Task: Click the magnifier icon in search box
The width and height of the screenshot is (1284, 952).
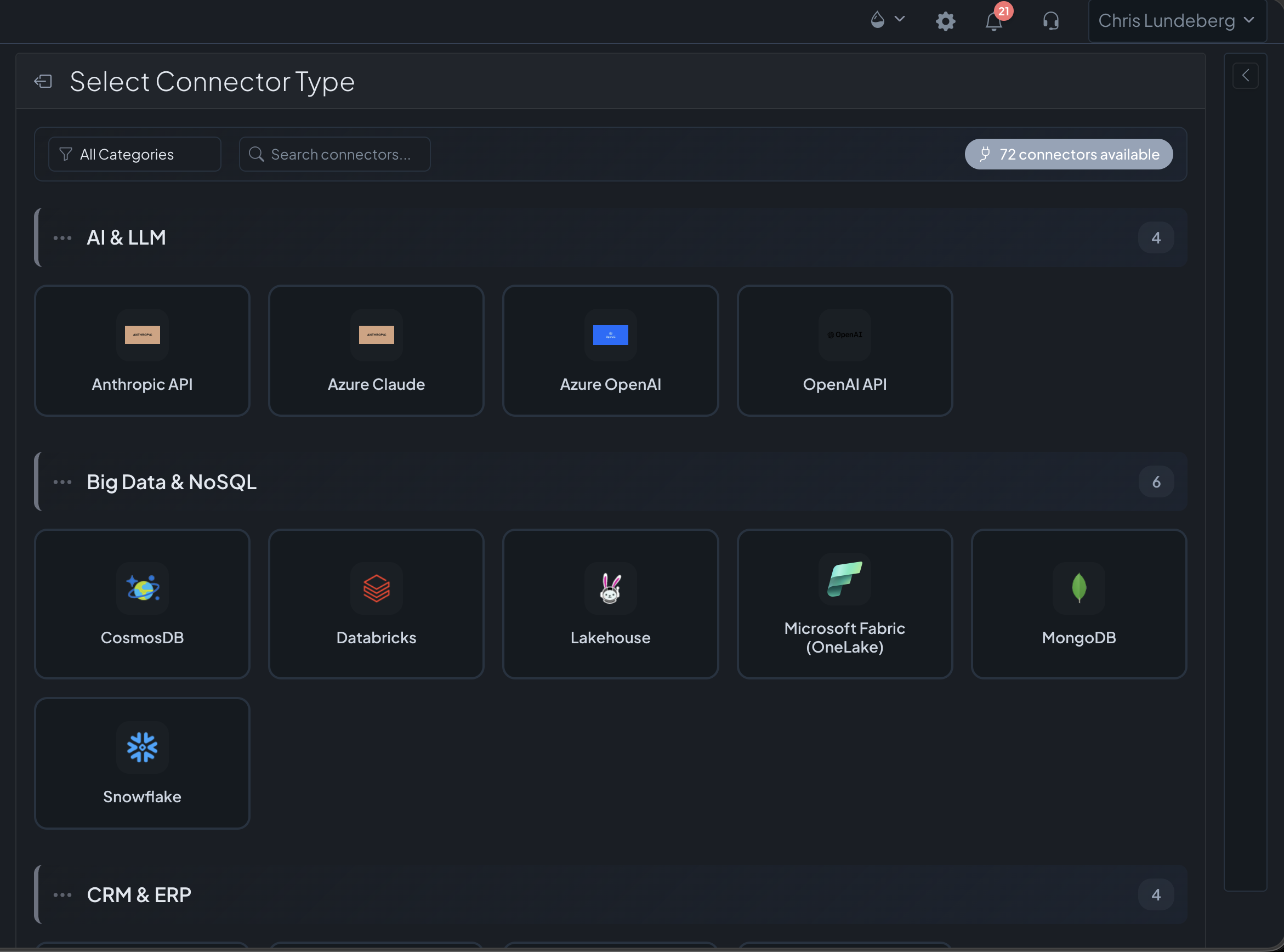Action: [257, 154]
